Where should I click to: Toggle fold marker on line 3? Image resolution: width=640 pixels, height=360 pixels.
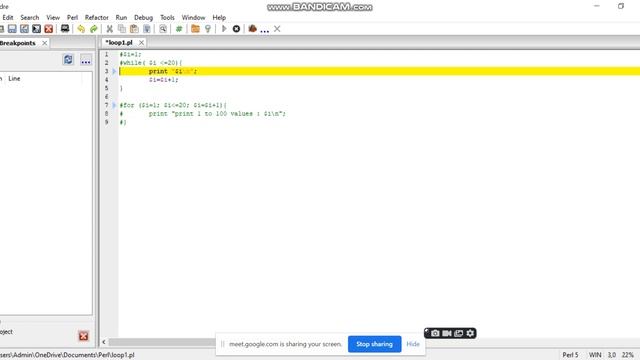(x=114, y=71)
